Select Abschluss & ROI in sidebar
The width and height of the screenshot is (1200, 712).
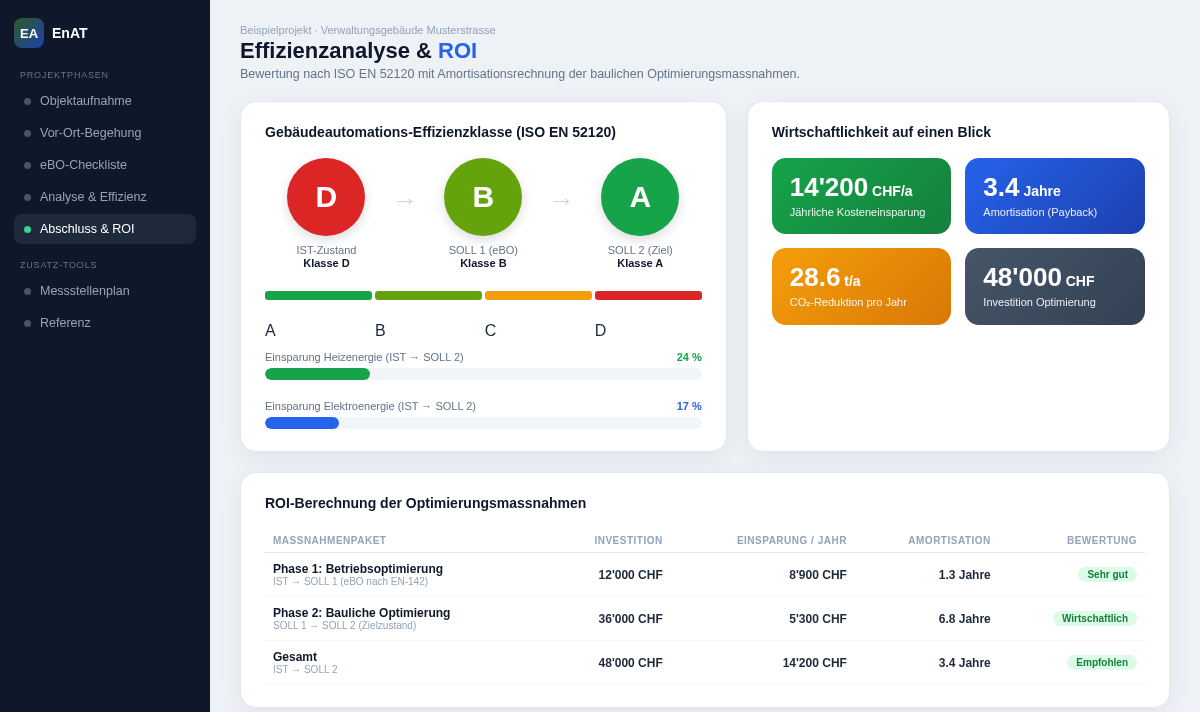pyautogui.click(x=105, y=229)
